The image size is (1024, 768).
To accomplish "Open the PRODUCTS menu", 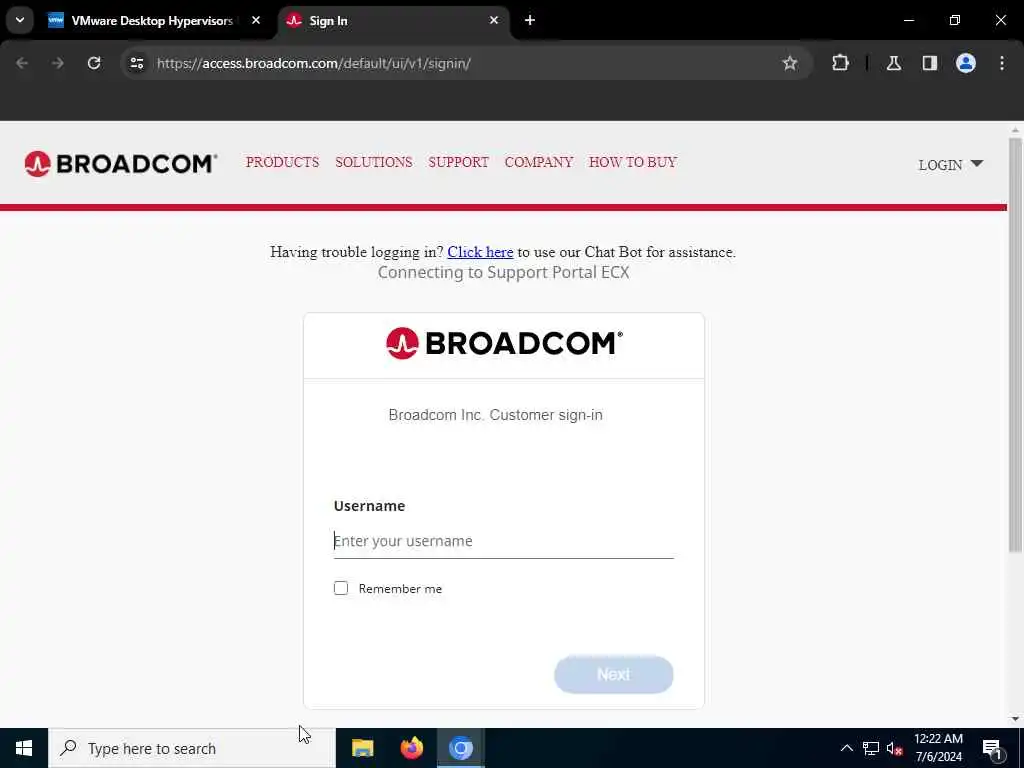I will click(x=282, y=162).
